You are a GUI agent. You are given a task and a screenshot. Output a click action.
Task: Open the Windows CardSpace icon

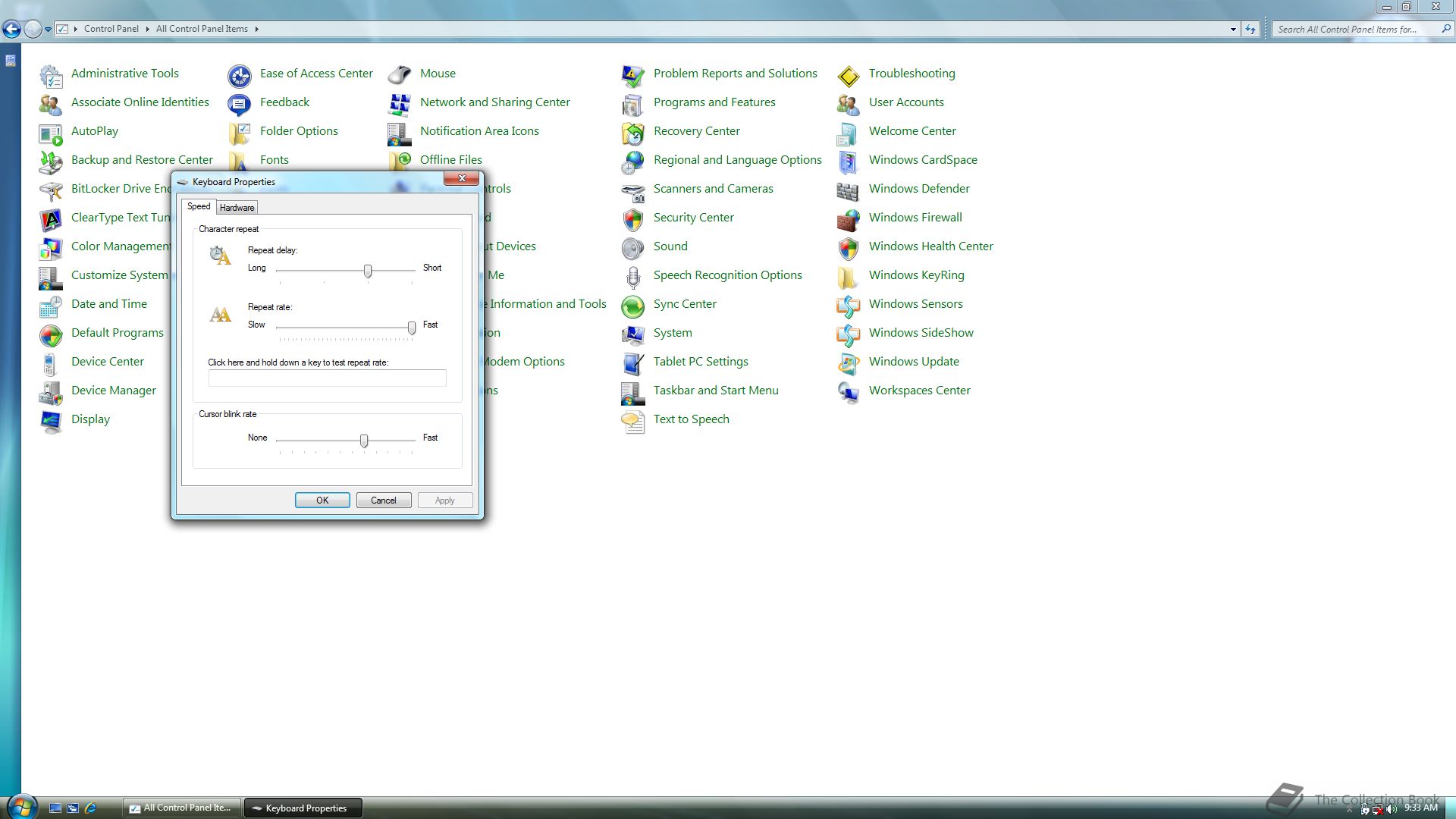tap(849, 162)
